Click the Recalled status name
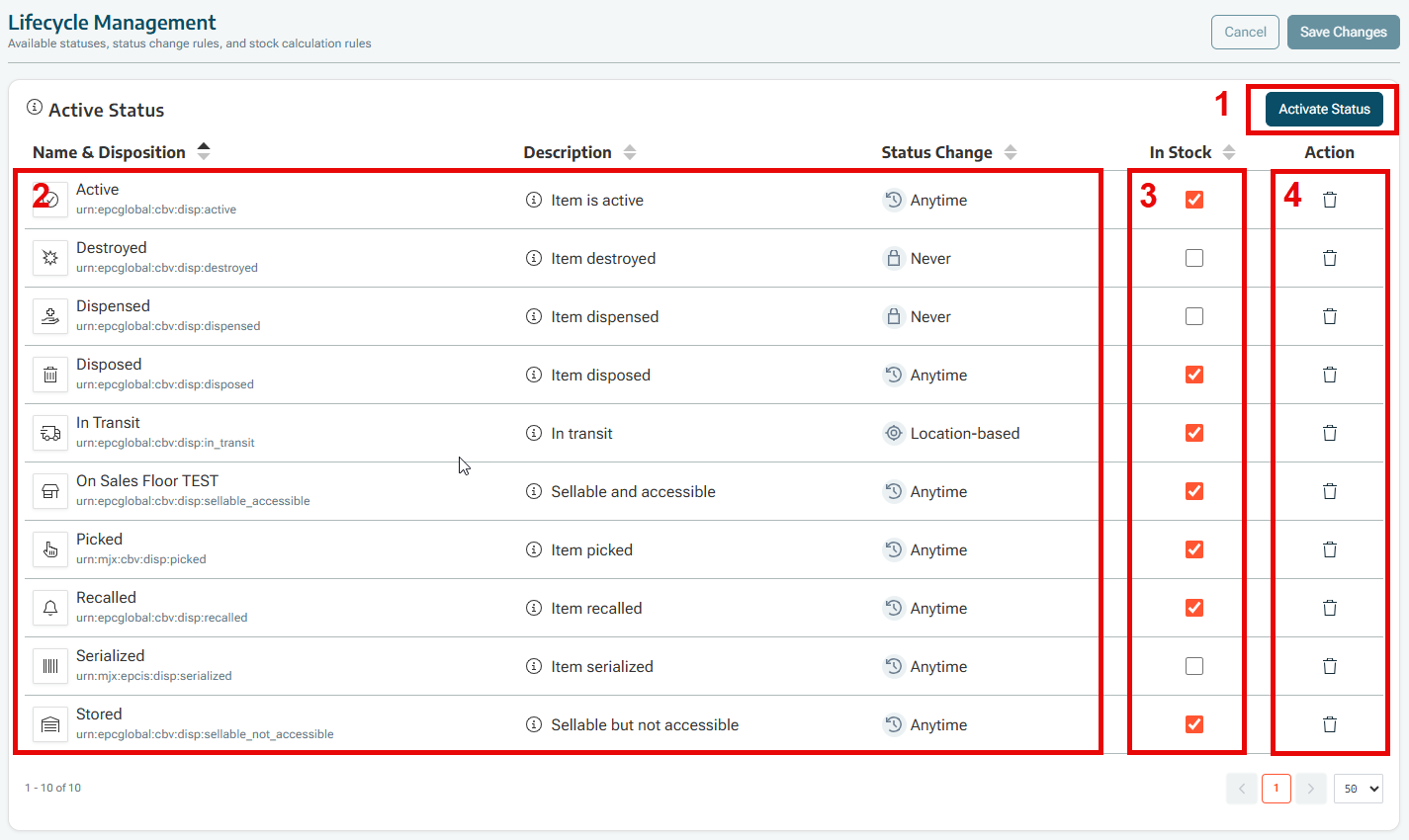This screenshot has height=840, width=1409. point(106,598)
